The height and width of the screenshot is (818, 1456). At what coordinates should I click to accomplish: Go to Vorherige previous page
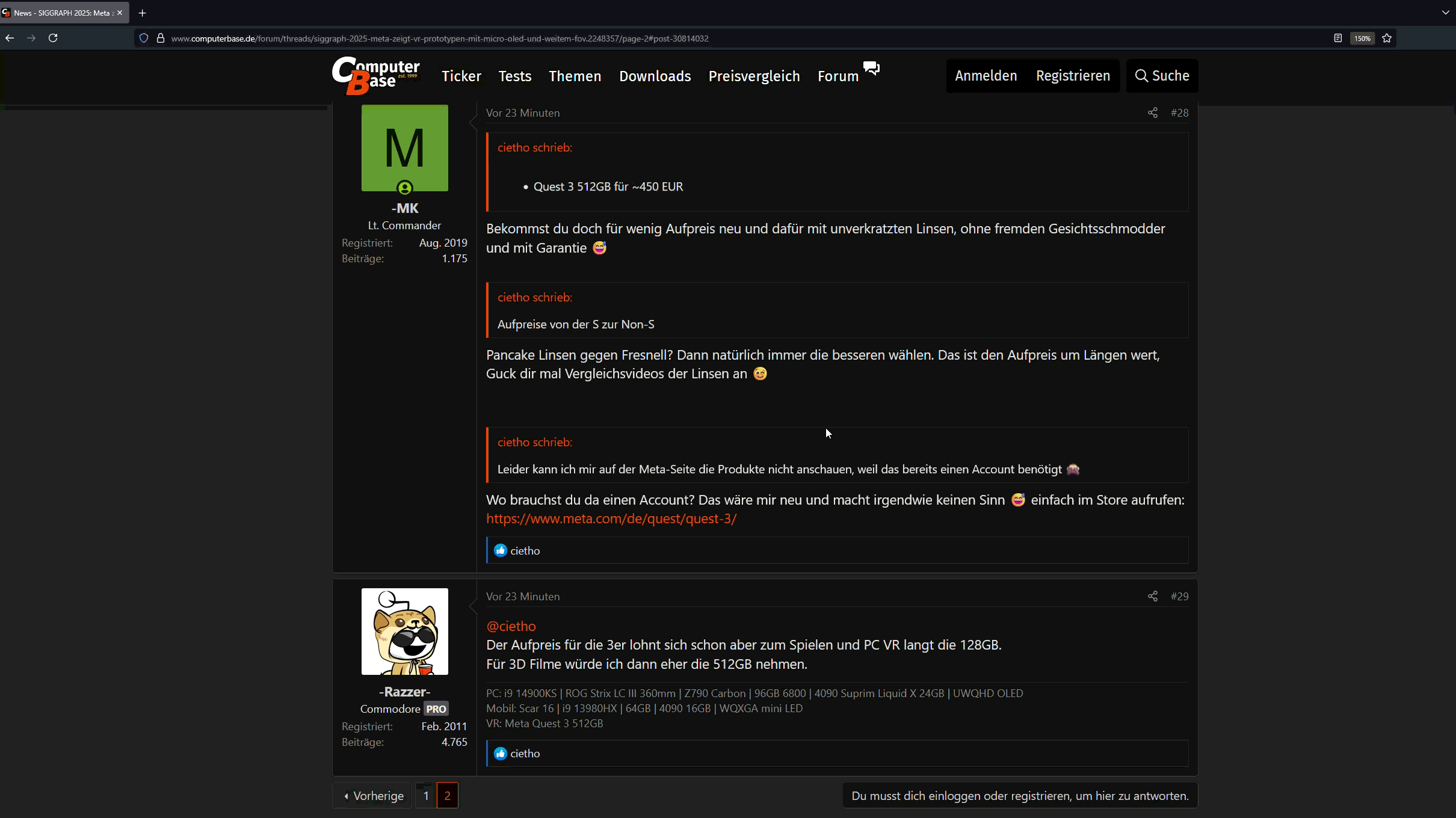373,796
